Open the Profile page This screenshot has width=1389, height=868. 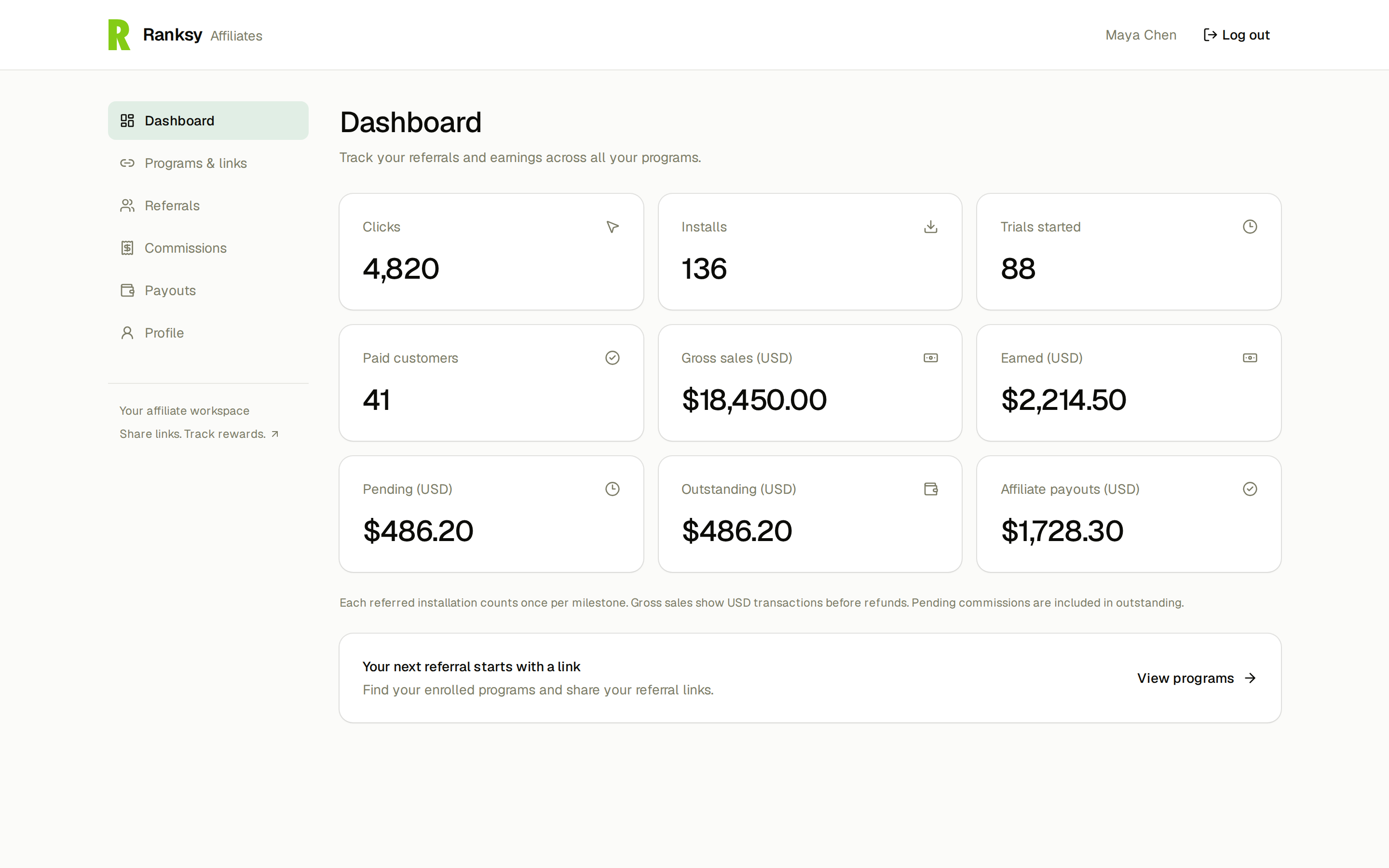(x=208, y=333)
